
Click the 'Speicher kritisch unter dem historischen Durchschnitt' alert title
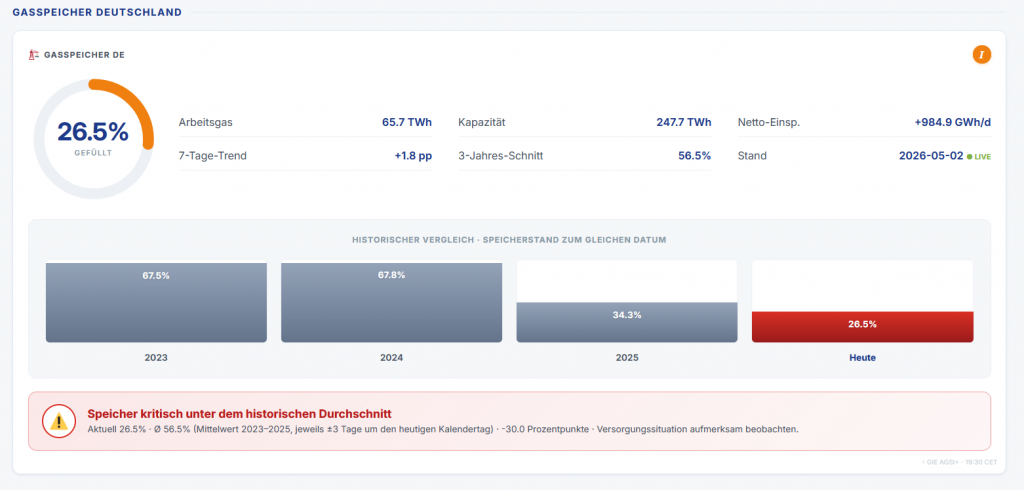[x=239, y=414]
